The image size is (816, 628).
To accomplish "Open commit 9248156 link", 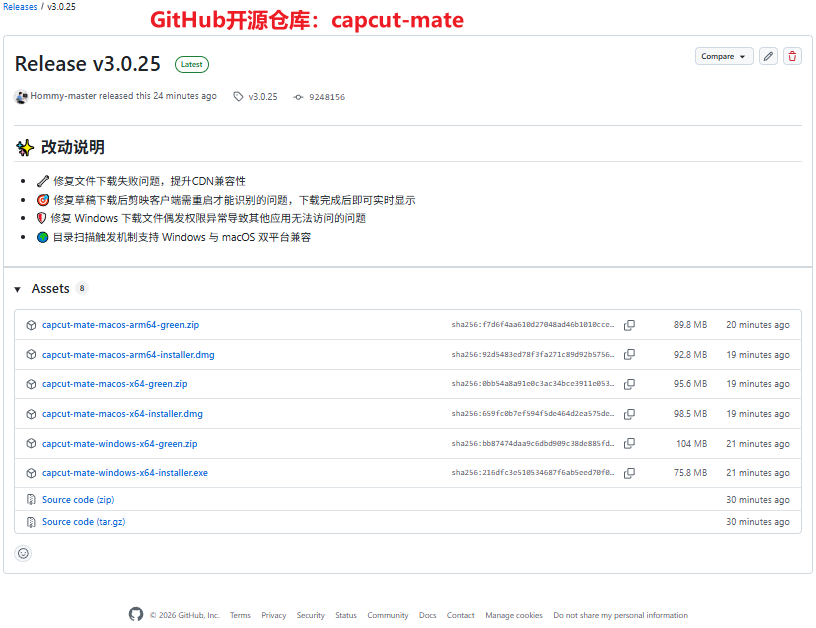I will pyautogui.click(x=327, y=97).
